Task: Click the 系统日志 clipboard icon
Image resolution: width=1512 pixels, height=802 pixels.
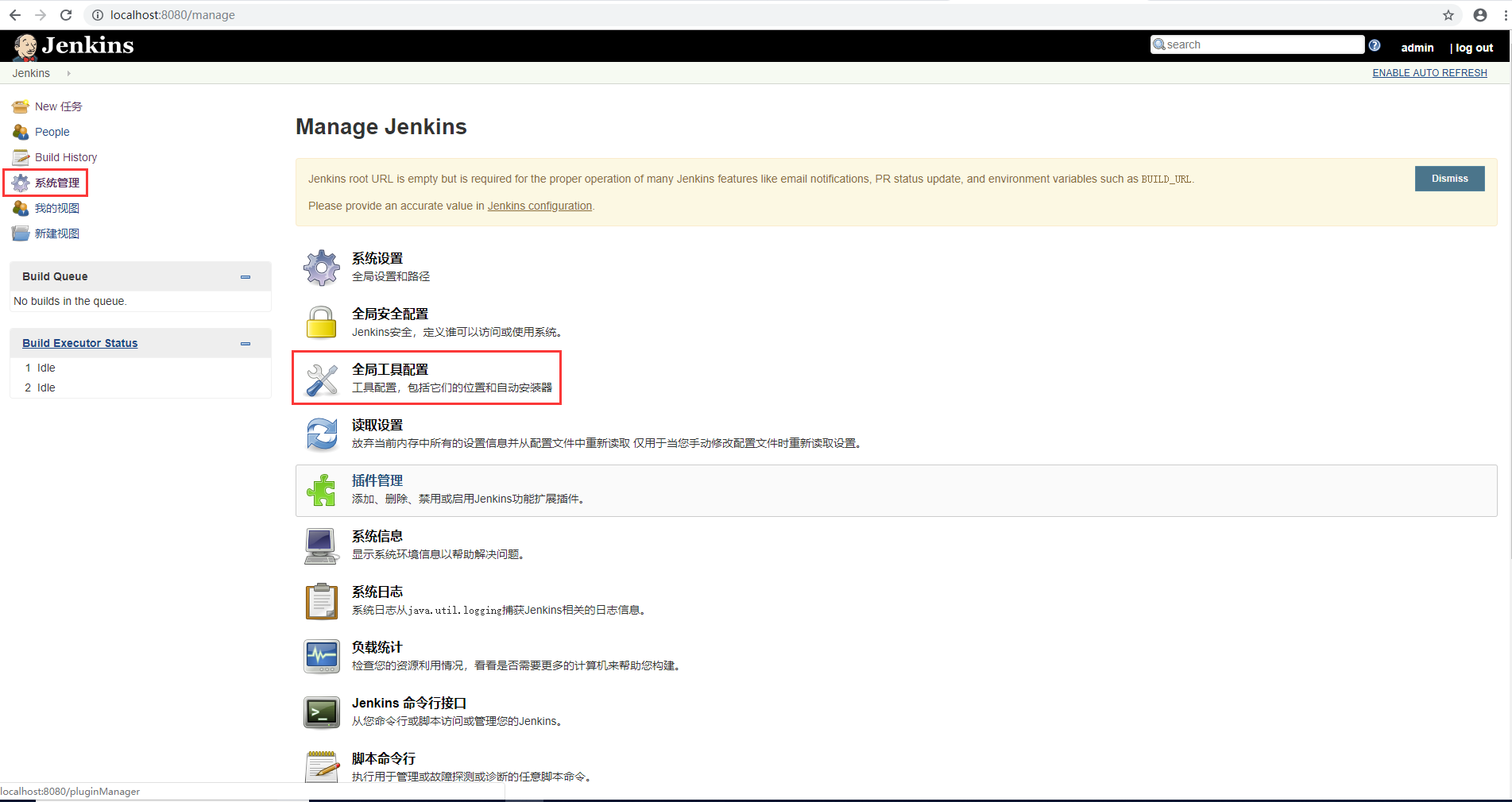Action: pyautogui.click(x=322, y=601)
